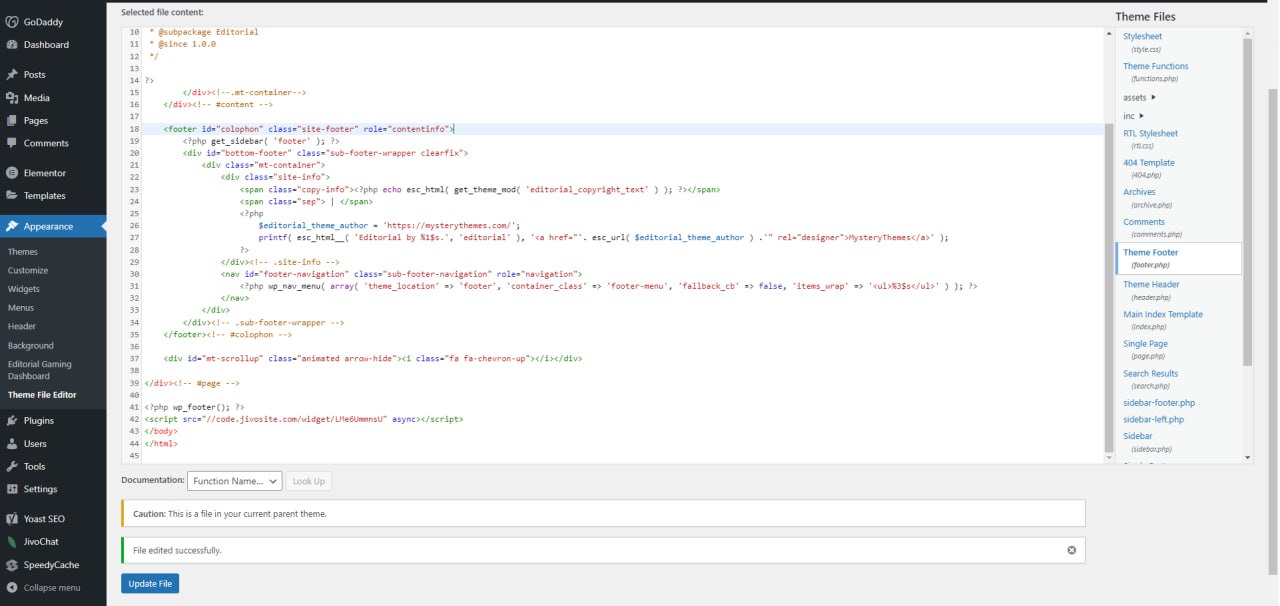Click the Elementor icon

(11, 173)
